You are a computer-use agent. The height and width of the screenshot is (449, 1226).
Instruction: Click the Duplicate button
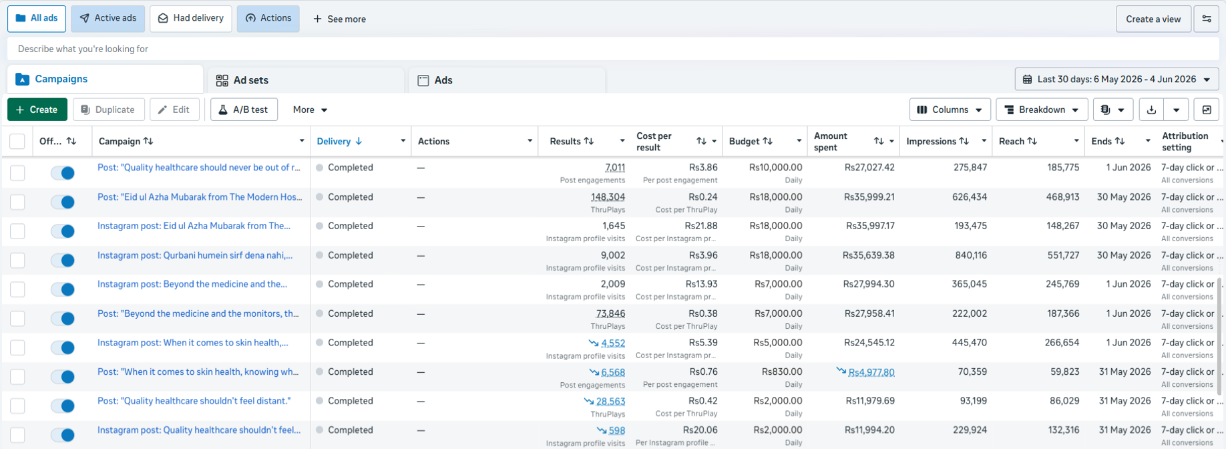click(109, 109)
